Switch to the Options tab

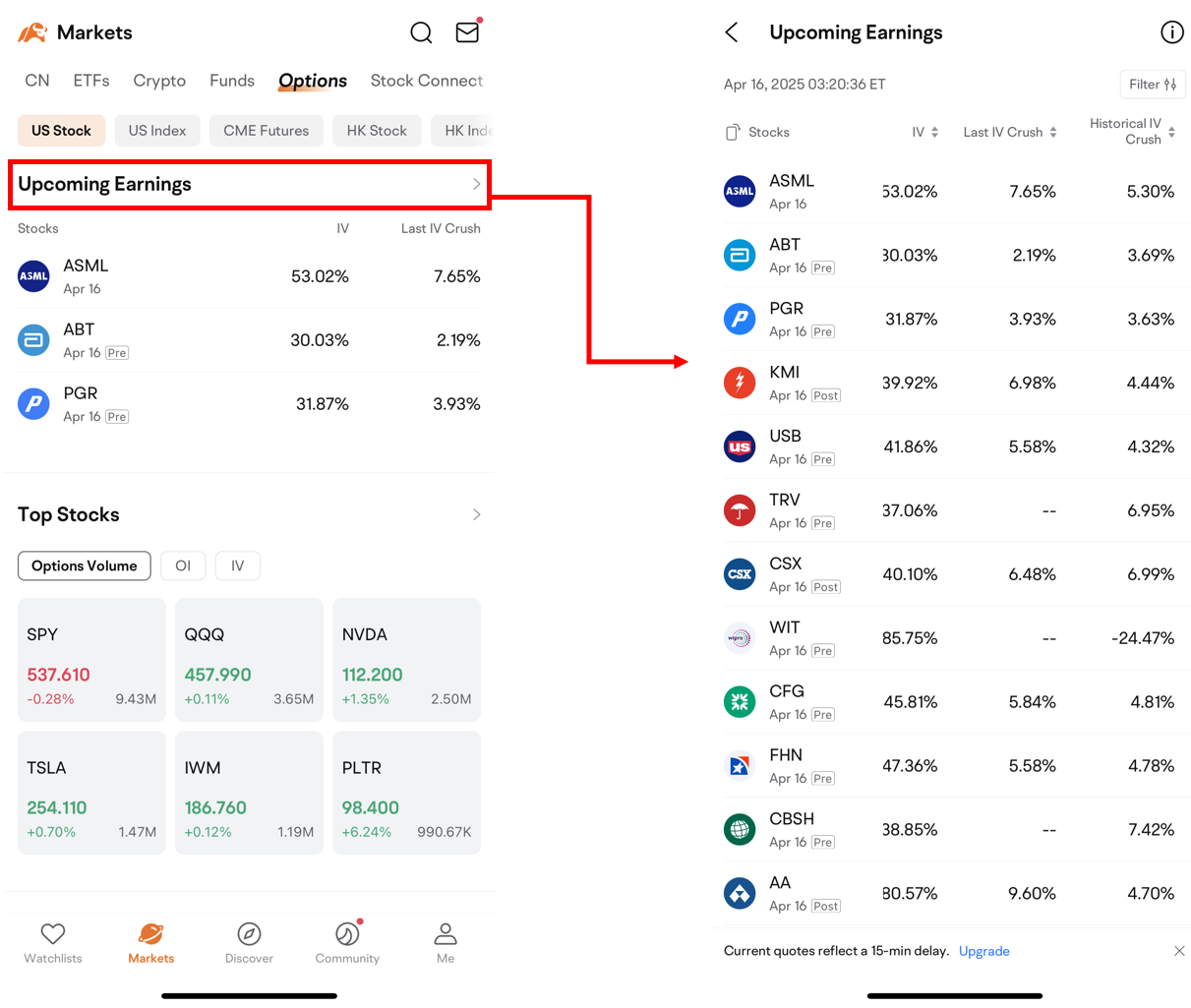click(x=313, y=81)
